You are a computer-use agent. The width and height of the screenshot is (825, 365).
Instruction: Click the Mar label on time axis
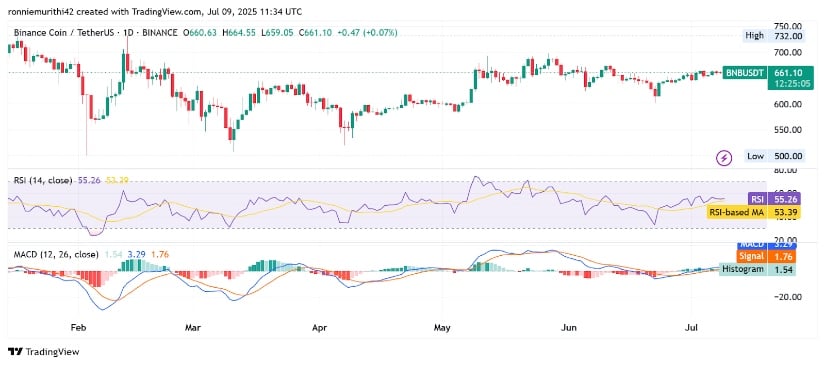point(193,329)
